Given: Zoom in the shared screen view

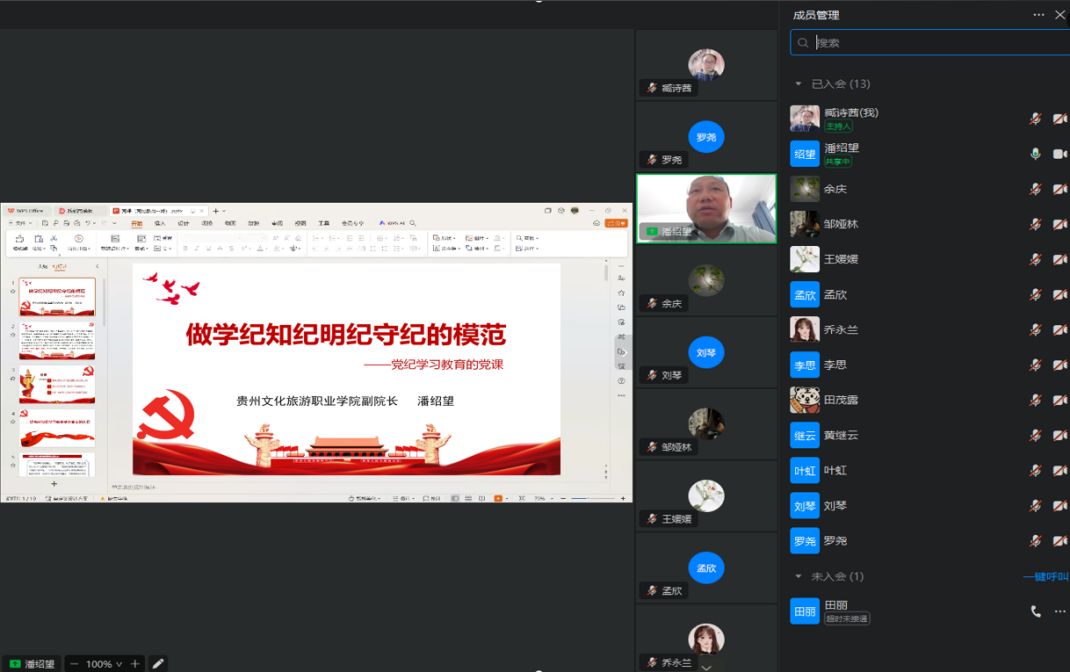Looking at the screenshot, I should (x=135, y=664).
